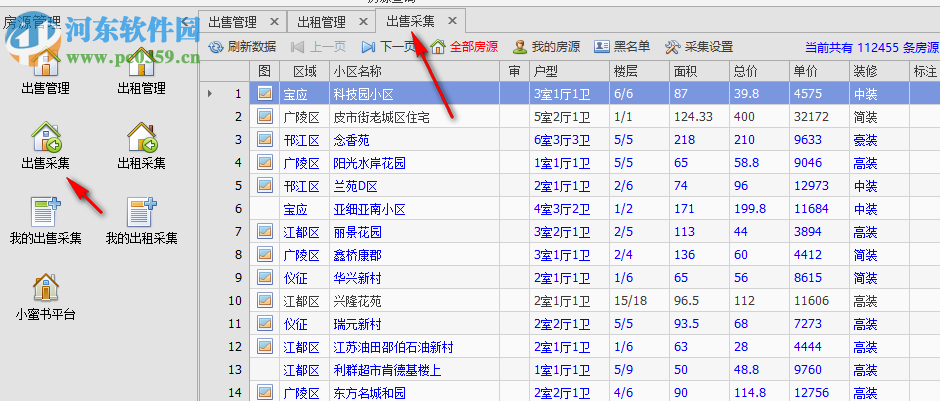
Task: Select the 念香苑 listing name
Action: (351, 140)
